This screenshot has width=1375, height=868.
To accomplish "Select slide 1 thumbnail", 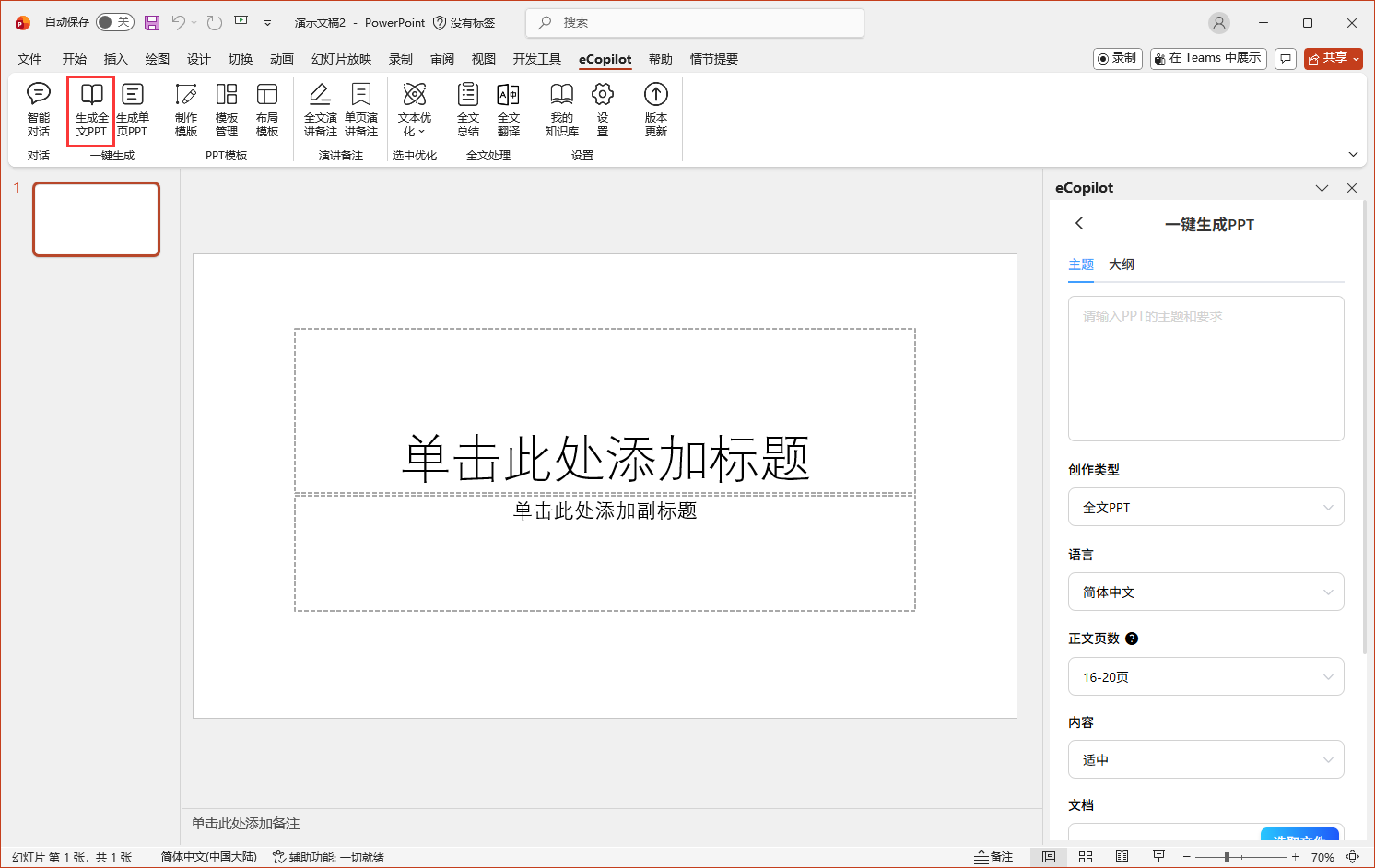I will point(96,219).
